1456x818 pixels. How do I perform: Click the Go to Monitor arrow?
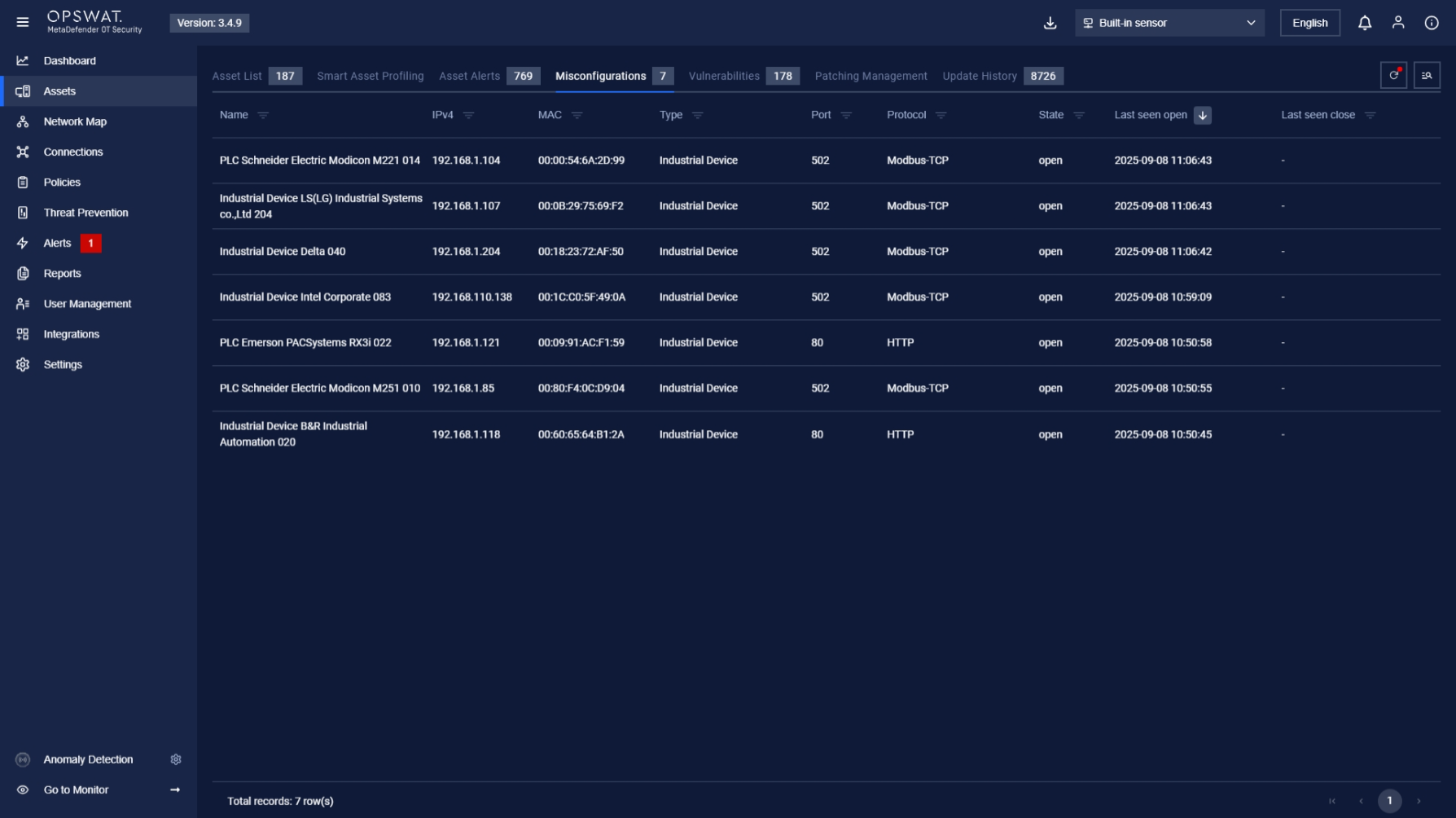point(175,789)
